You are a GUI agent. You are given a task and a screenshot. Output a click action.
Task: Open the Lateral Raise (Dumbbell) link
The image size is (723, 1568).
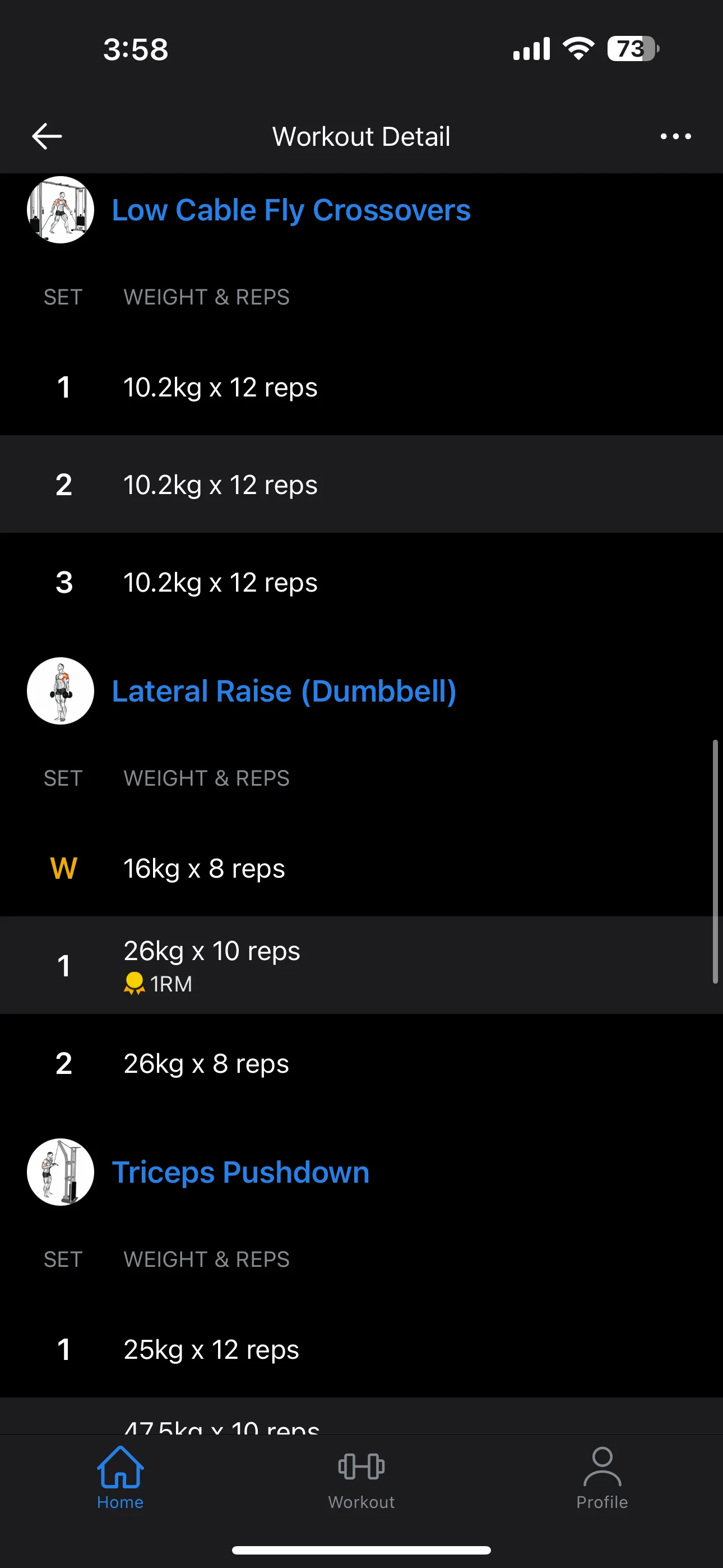[284, 691]
